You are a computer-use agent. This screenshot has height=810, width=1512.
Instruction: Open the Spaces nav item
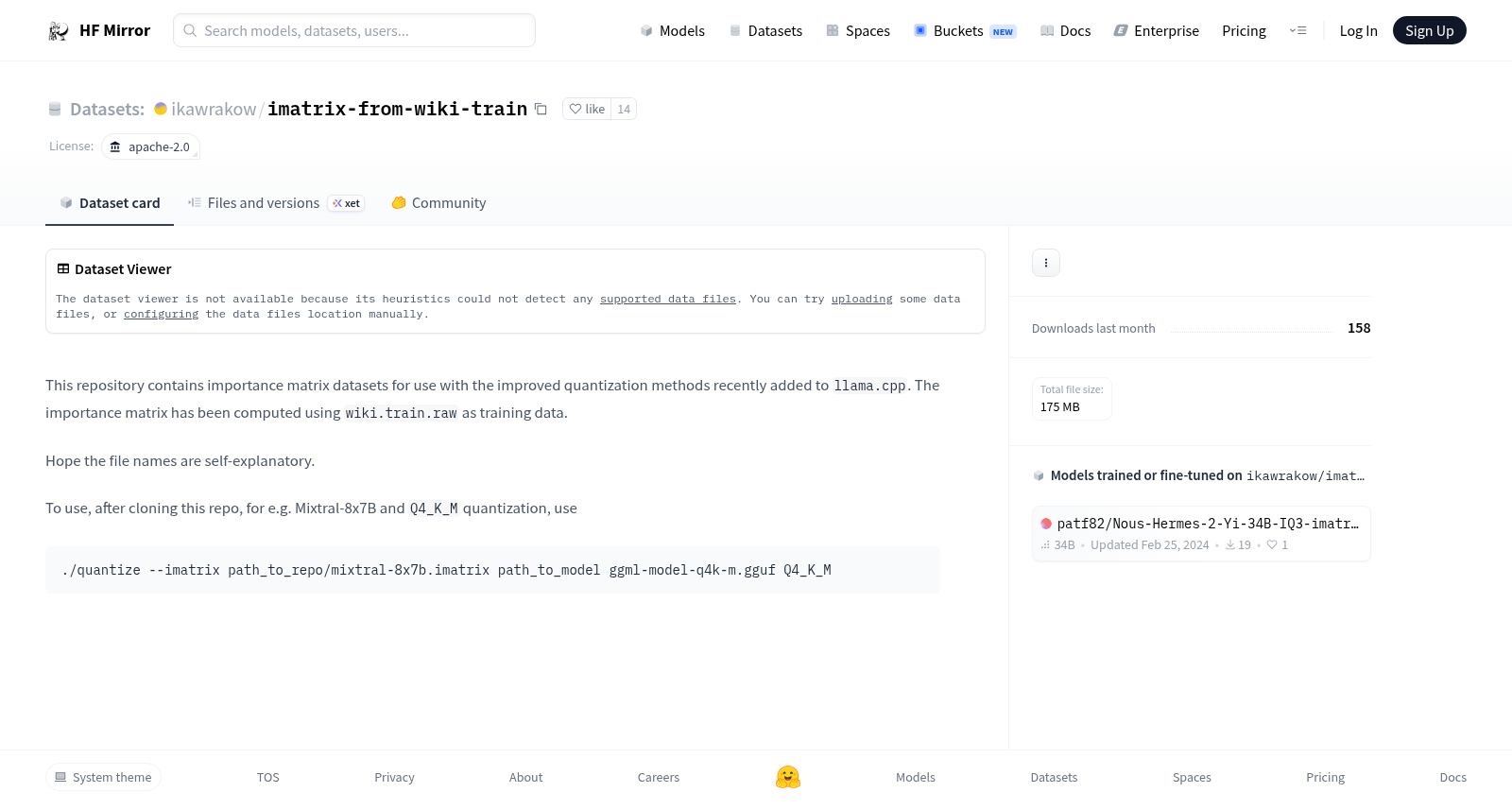(x=858, y=31)
